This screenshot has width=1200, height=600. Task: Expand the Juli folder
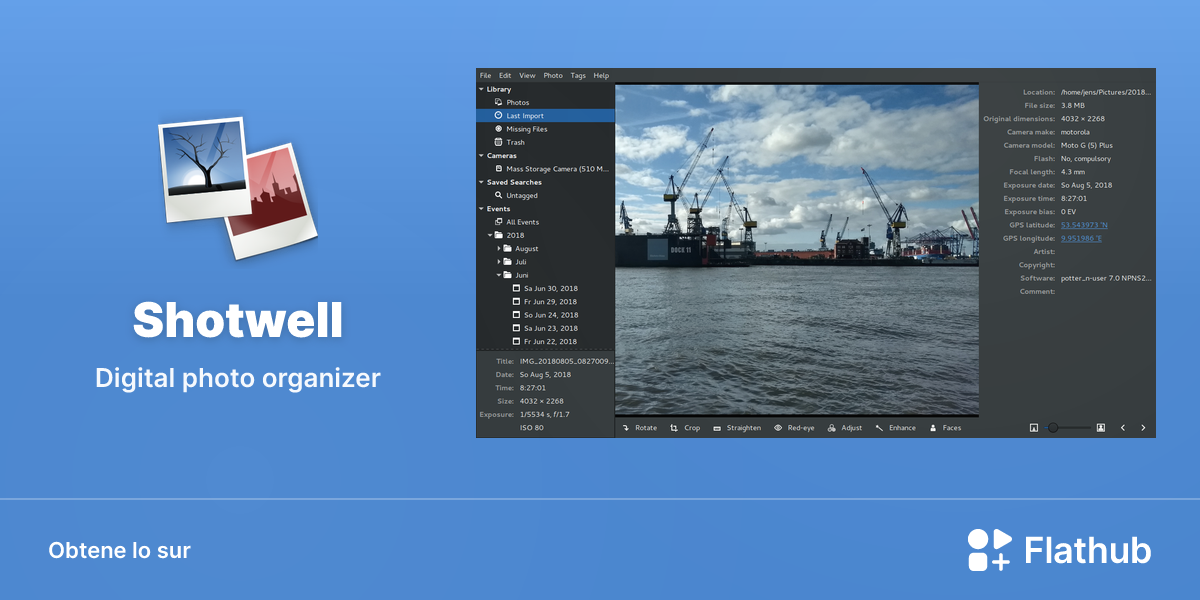click(499, 262)
